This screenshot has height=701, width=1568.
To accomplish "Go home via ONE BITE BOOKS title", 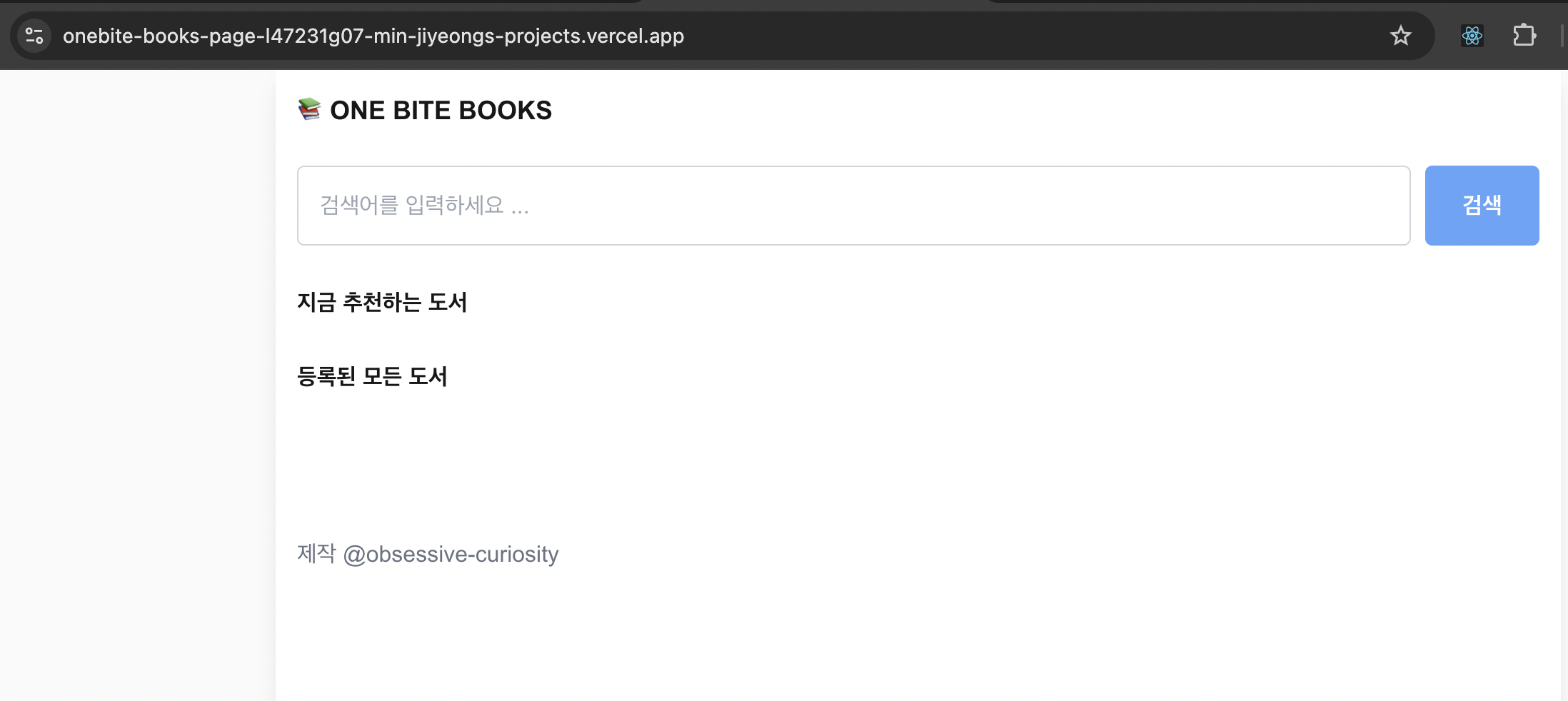I will (441, 111).
